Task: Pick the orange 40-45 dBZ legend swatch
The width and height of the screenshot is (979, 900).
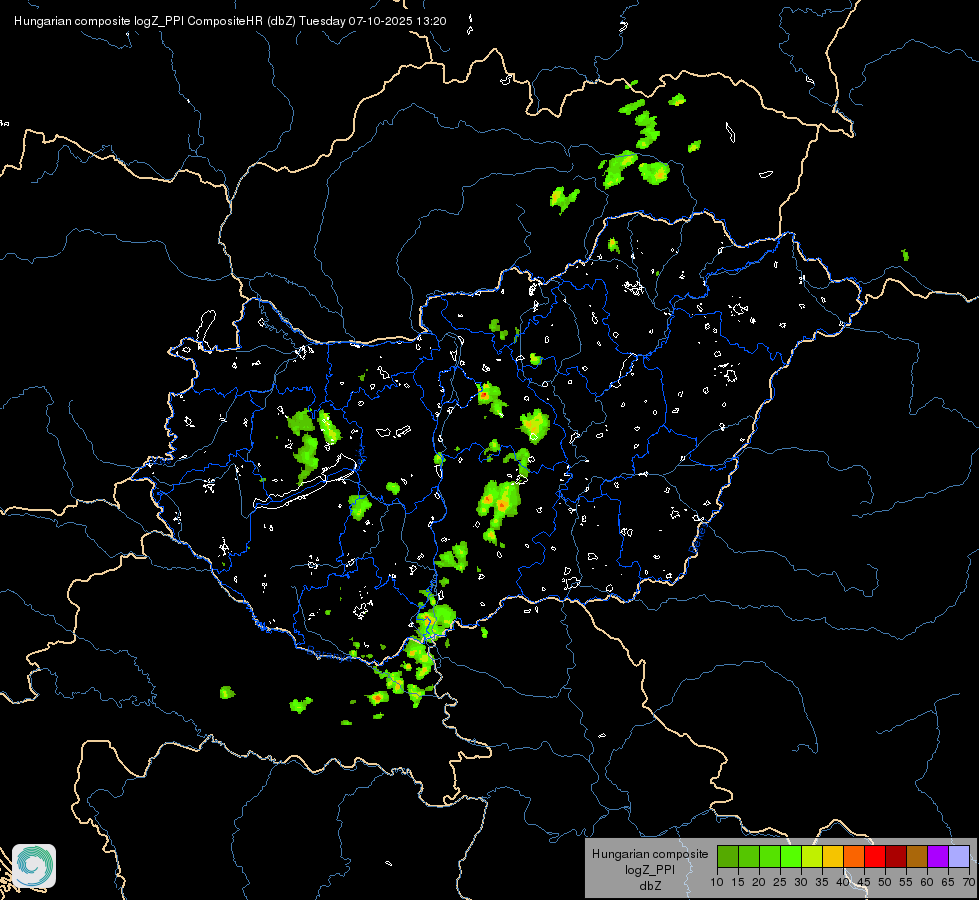Action: pos(854,856)
